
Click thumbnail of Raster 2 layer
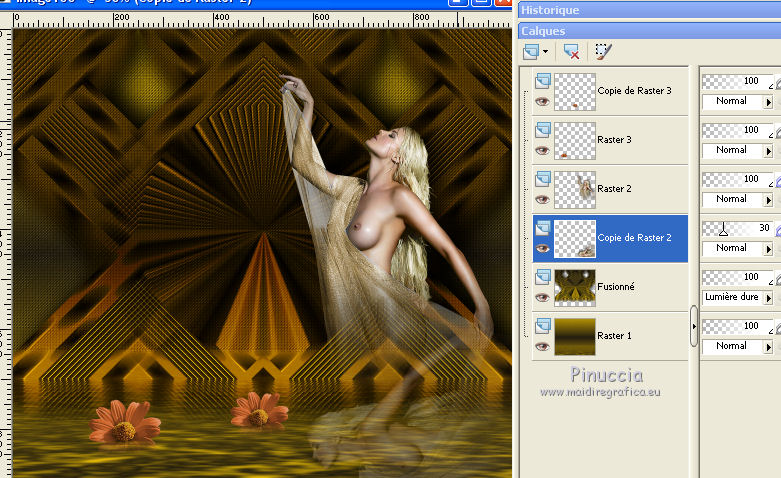[x=575, y=189]
